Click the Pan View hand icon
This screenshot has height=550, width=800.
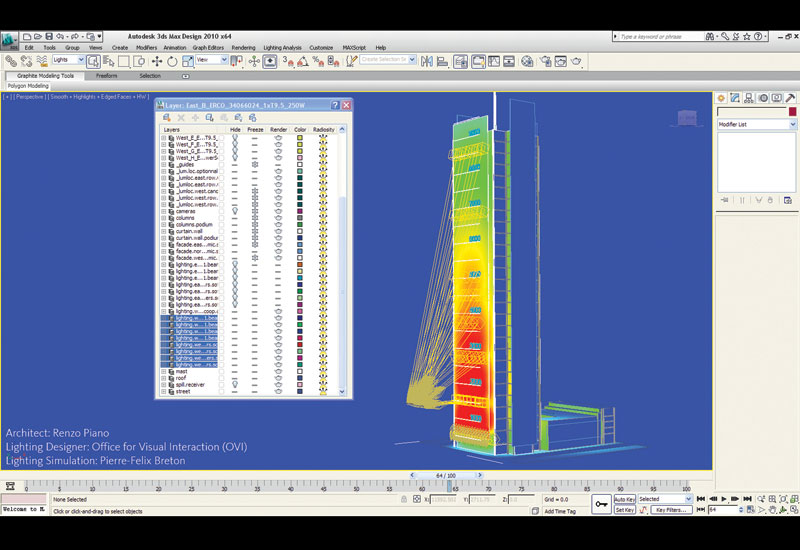click(772, 510)
